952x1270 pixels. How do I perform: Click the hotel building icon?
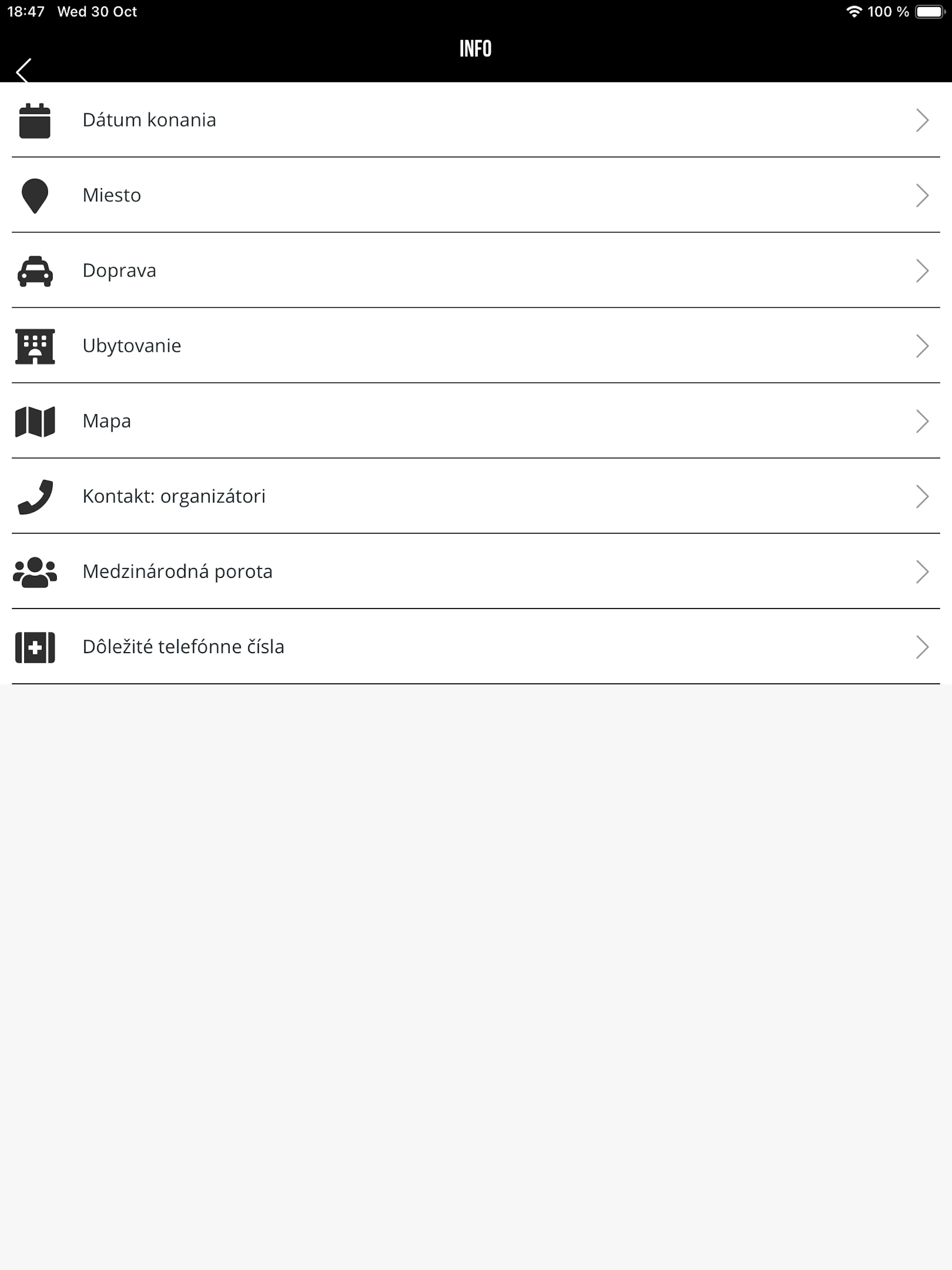(35, 346)
